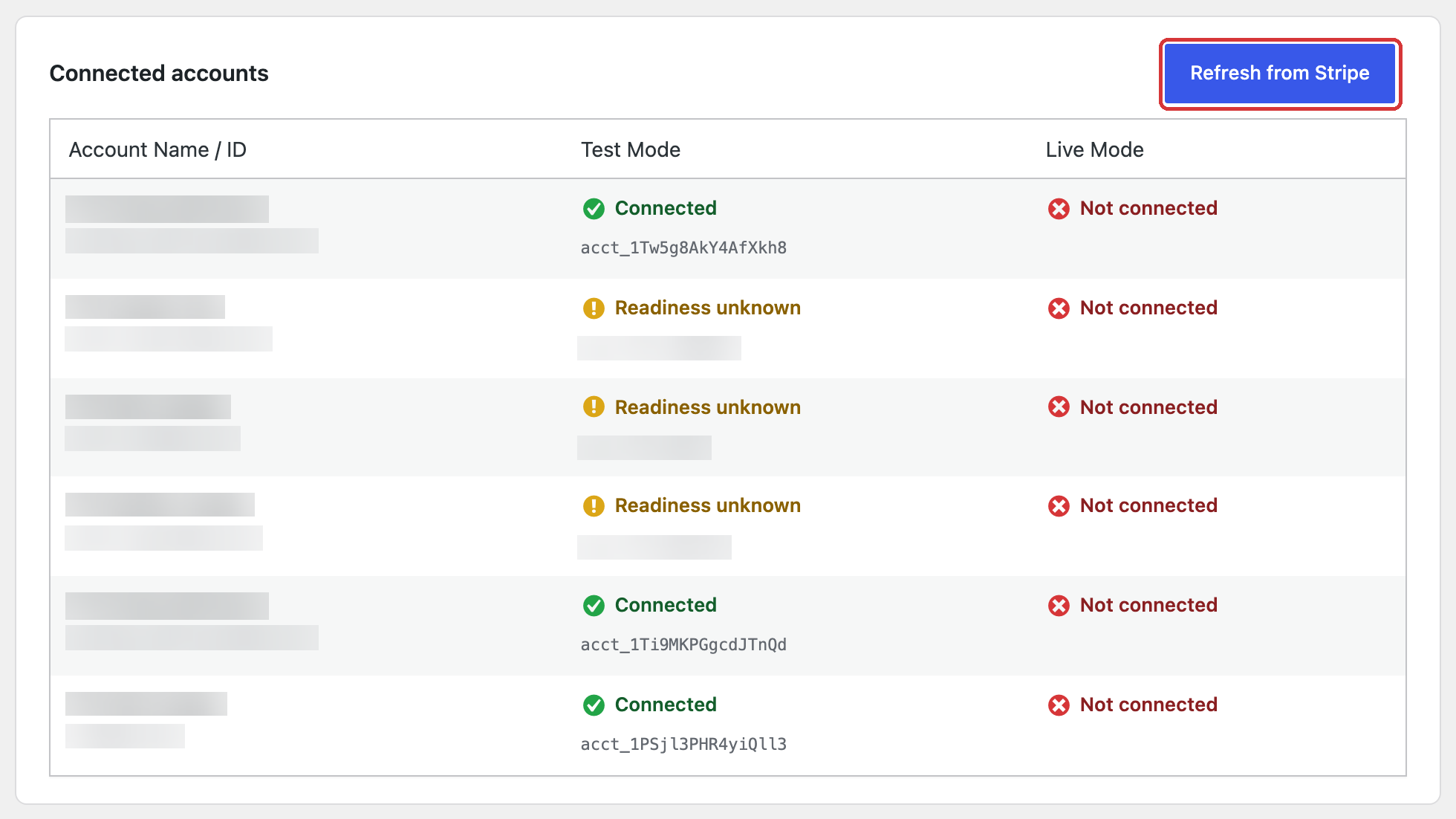Click Not connected text in acct_1Ti9MKPGgcdJTnQd row

click(1148, 605)
